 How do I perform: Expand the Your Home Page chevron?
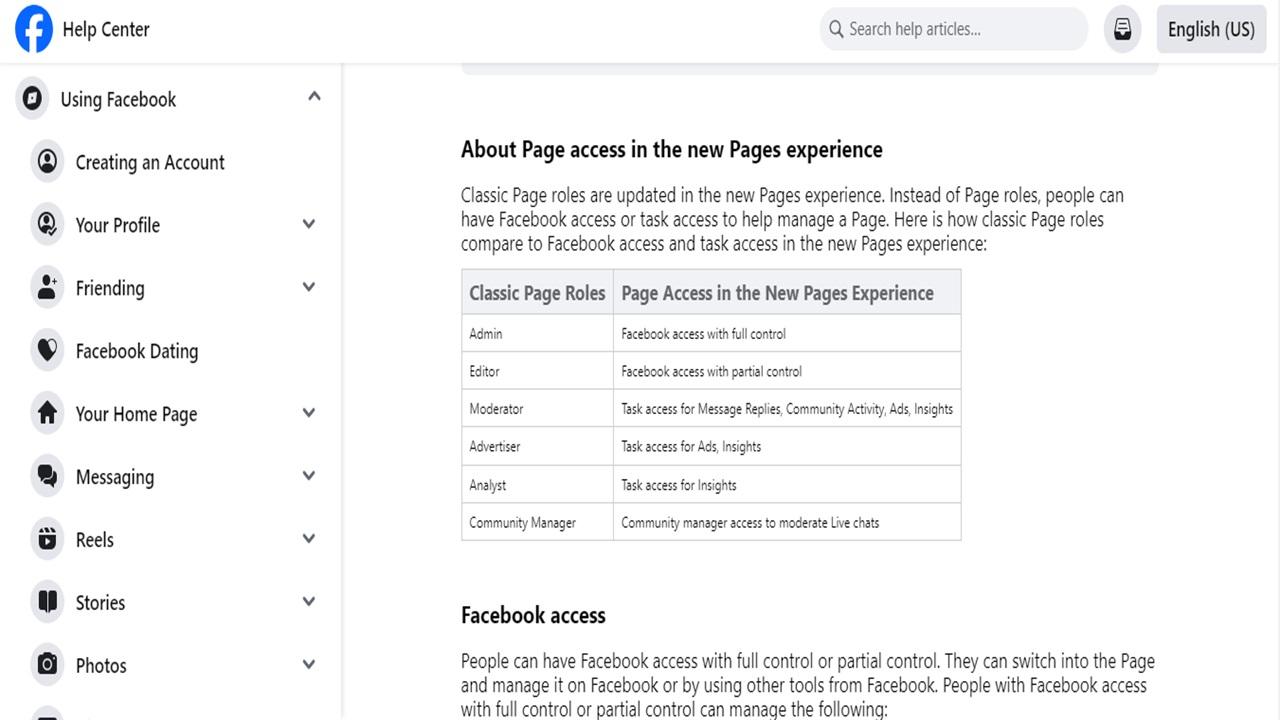click(309, 413)
